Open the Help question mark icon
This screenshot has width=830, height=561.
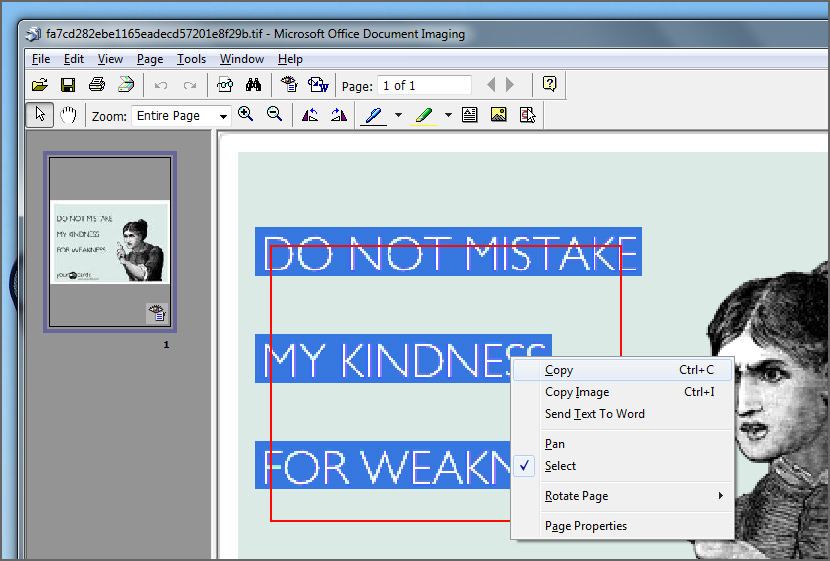pyautogui.click(x=549, y=84)
